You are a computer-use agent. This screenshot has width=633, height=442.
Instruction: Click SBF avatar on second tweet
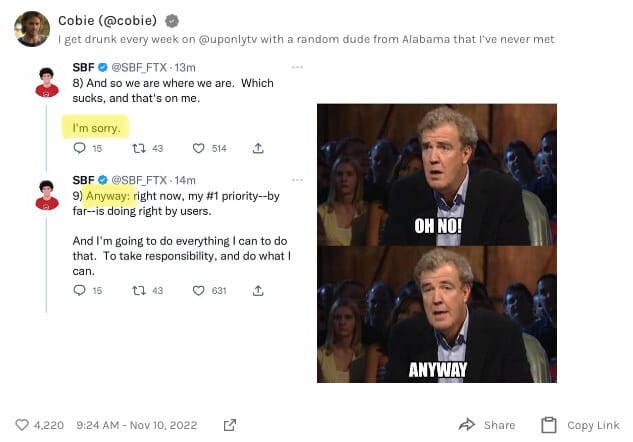(x=47, y=195)
